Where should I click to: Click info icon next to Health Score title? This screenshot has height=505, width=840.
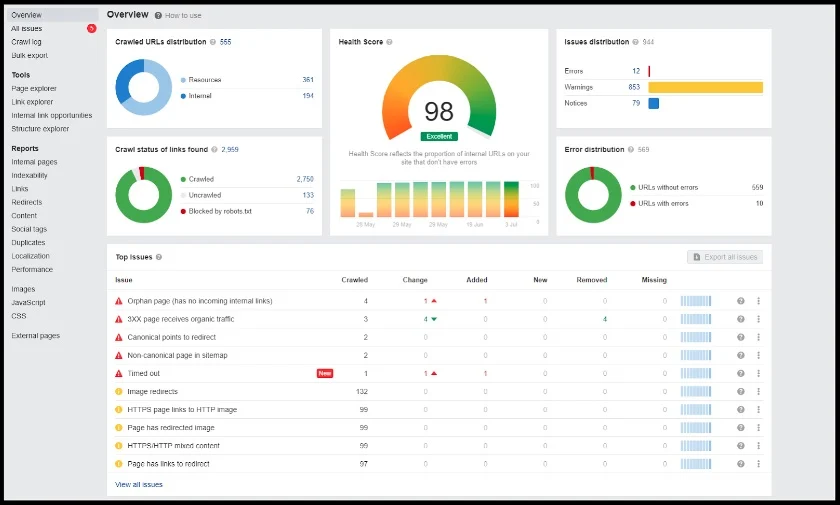click(389, 42)
